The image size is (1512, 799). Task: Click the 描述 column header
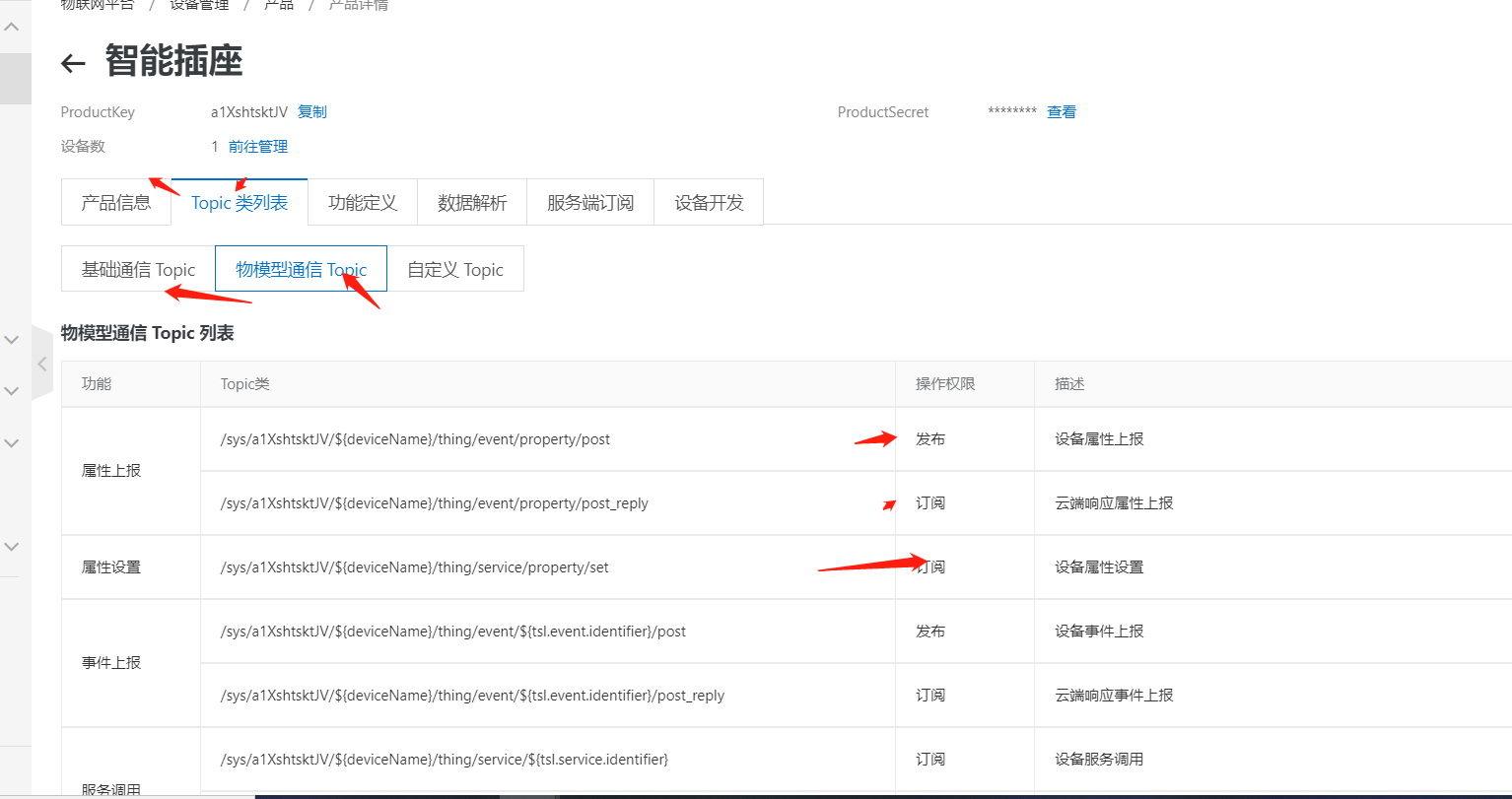tap(1069, 383)
